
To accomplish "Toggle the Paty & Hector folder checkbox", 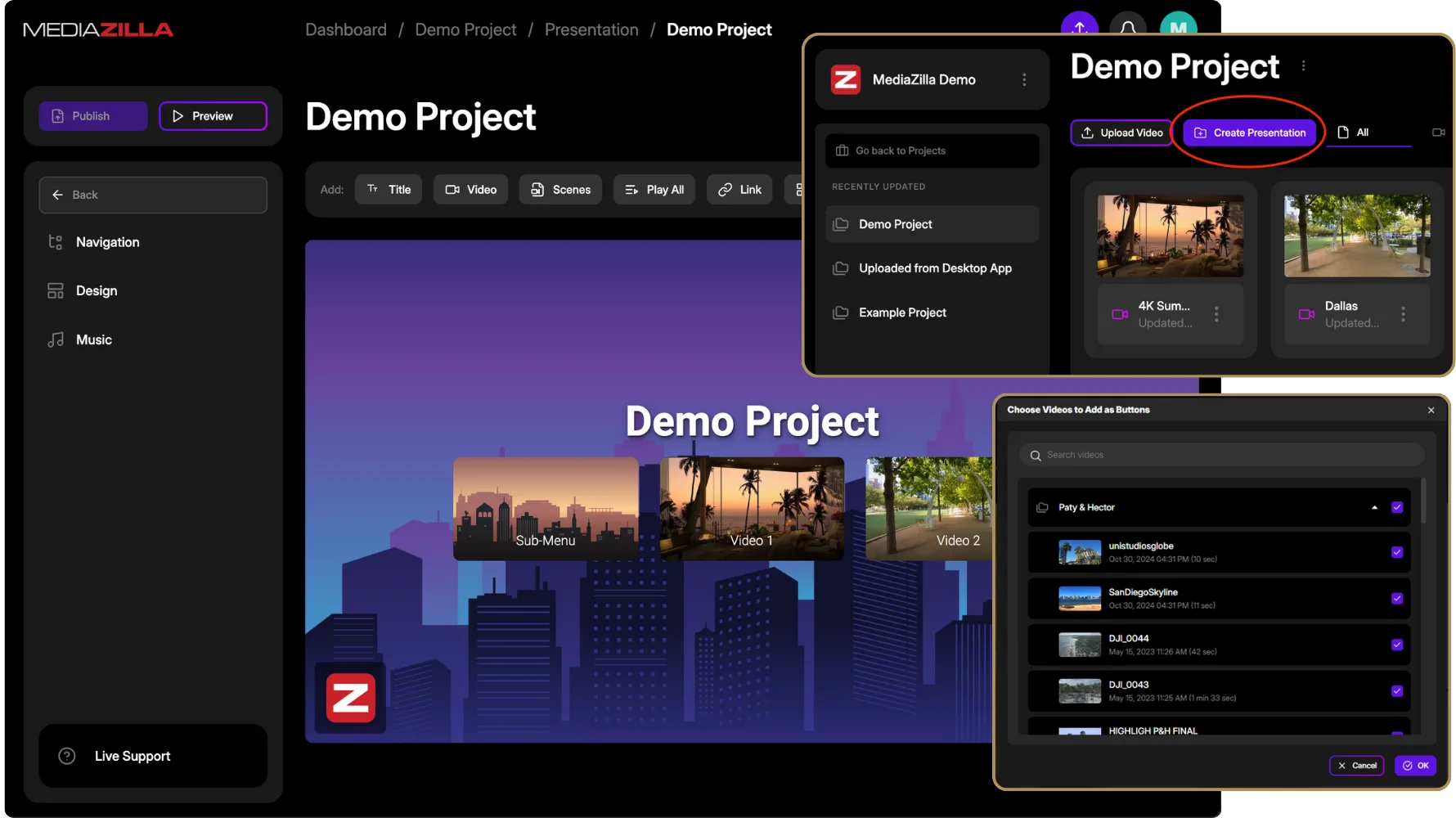I will [1397, 507].
